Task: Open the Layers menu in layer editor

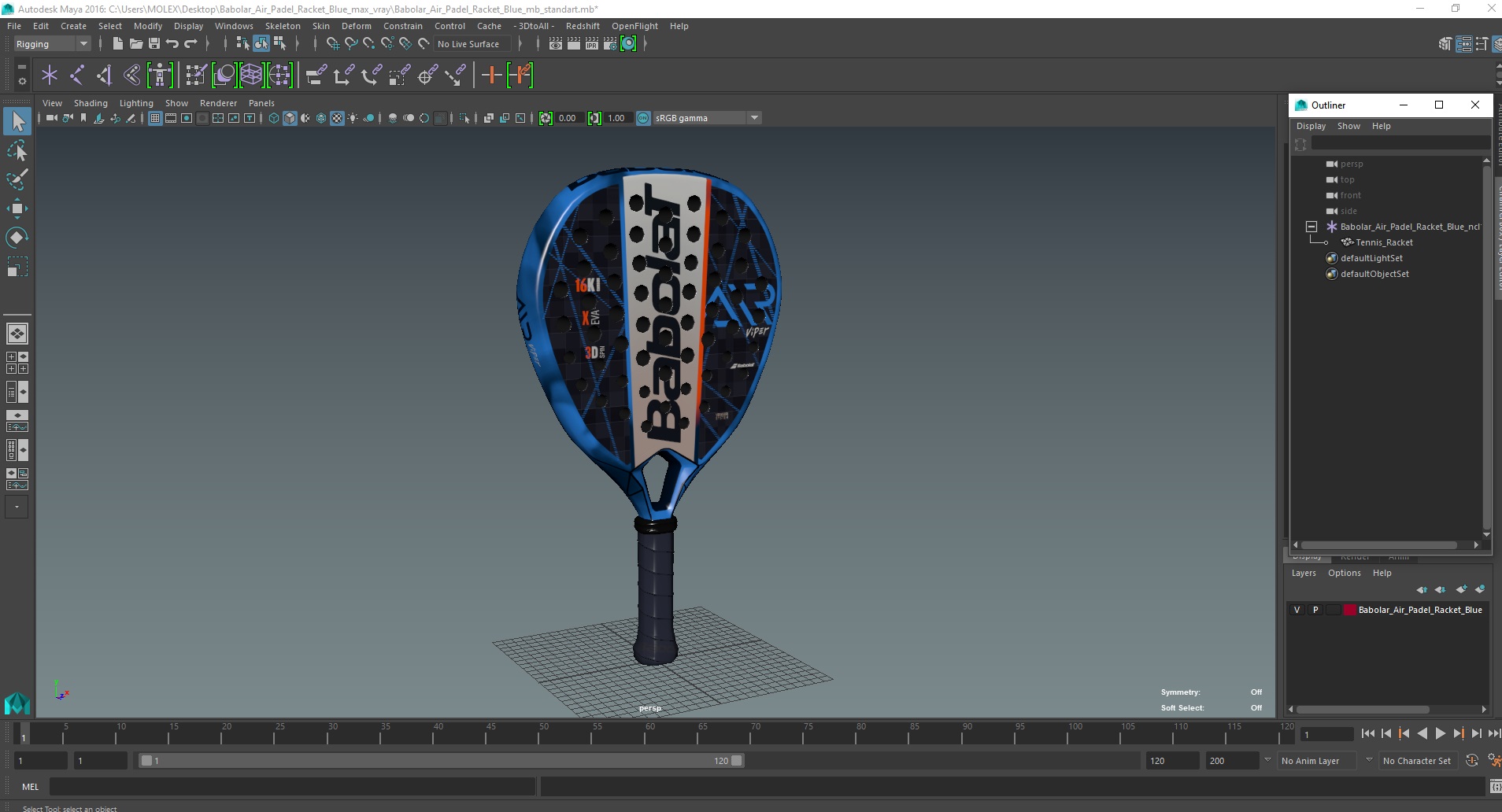Action: (1304, 573)
